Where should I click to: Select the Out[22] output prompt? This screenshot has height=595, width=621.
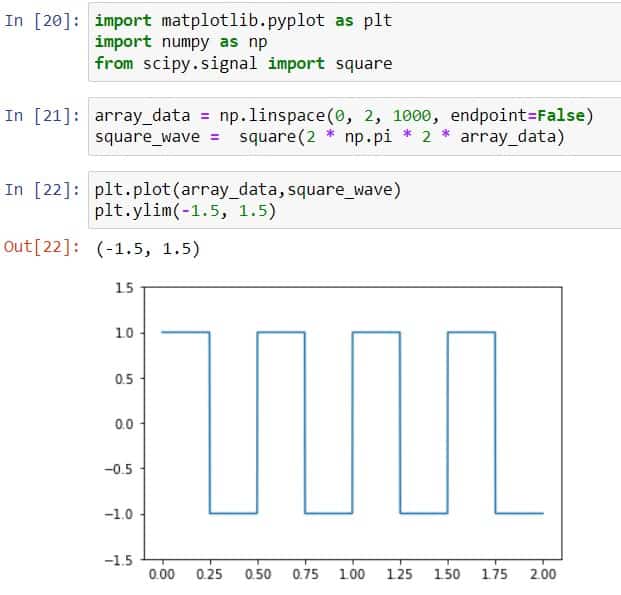42,247
